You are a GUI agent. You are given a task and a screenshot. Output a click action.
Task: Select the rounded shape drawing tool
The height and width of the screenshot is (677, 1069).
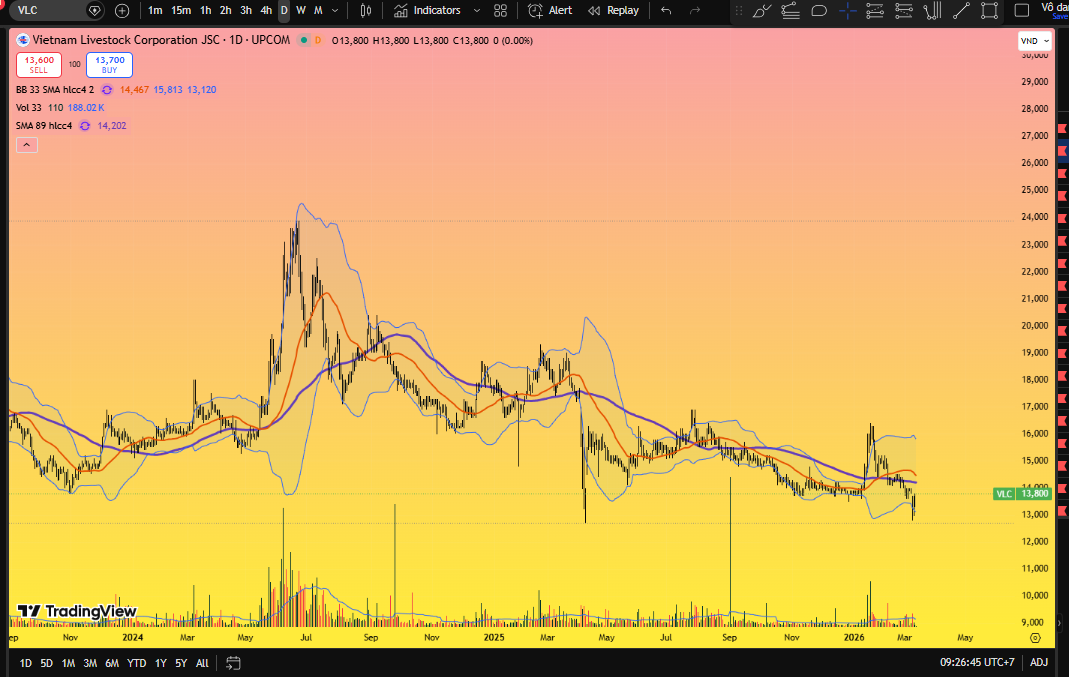click(x=819, y=10)
